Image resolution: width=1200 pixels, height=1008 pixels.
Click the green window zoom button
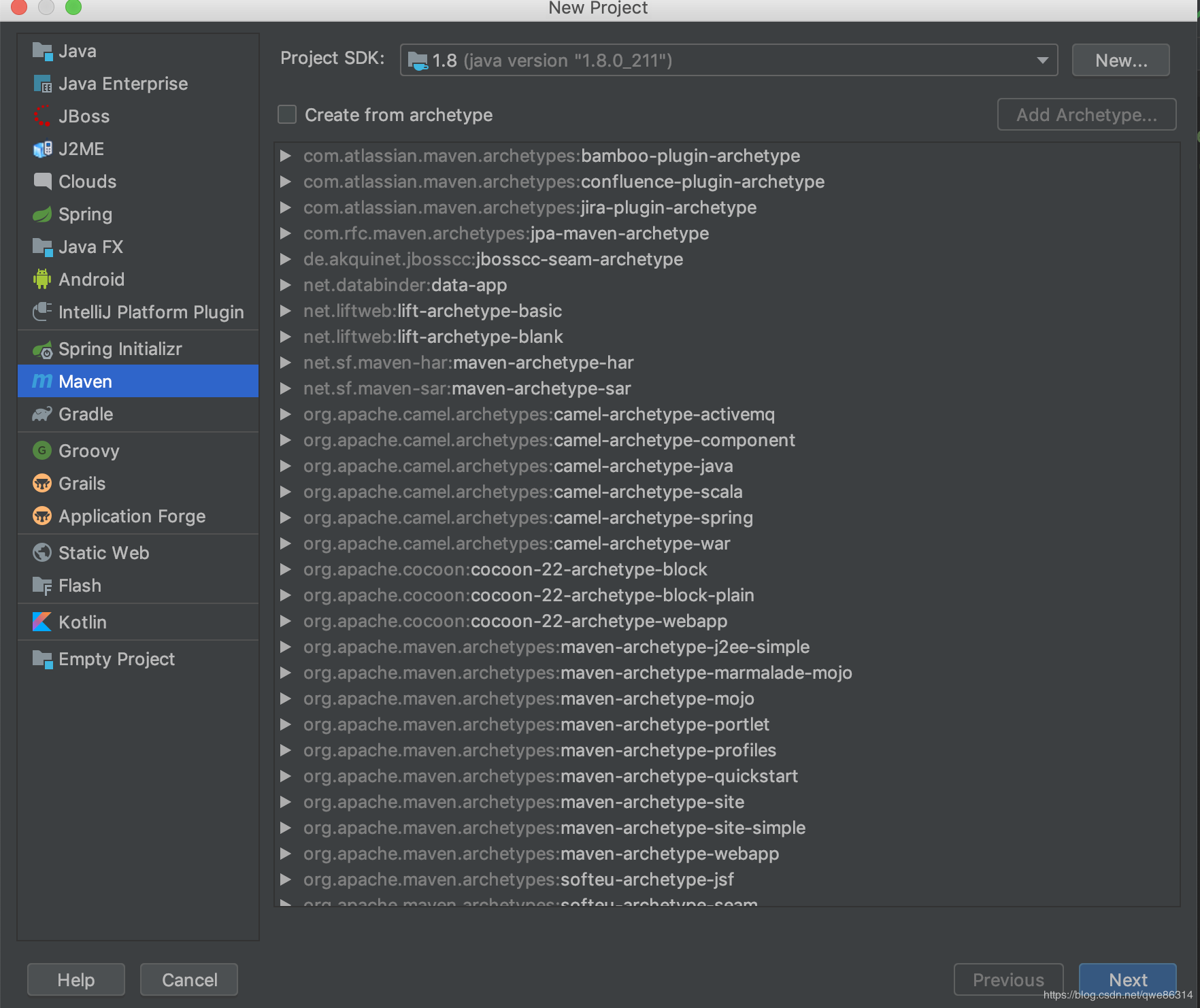coord(73,6)
